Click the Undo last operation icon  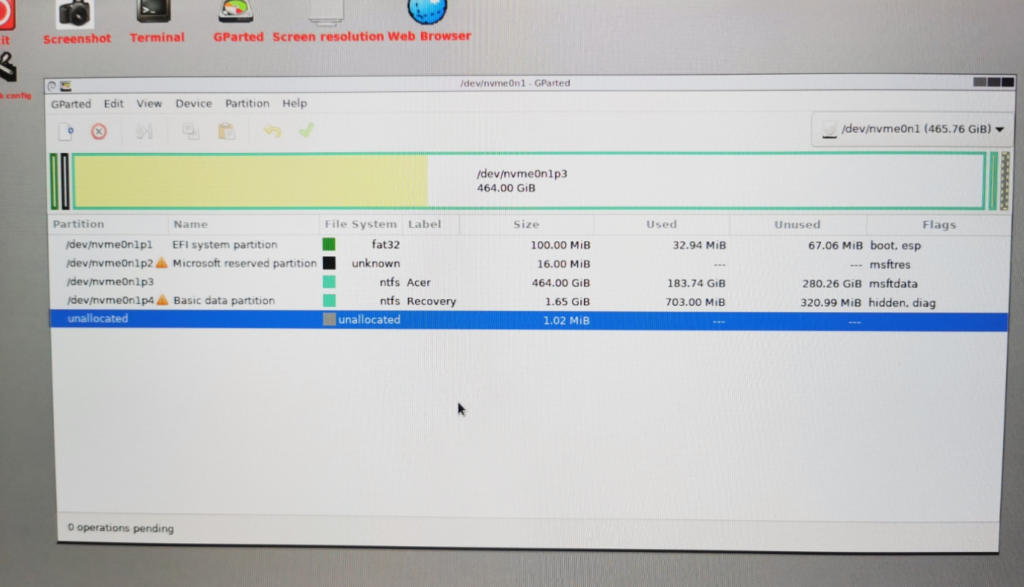click(272, 131)
